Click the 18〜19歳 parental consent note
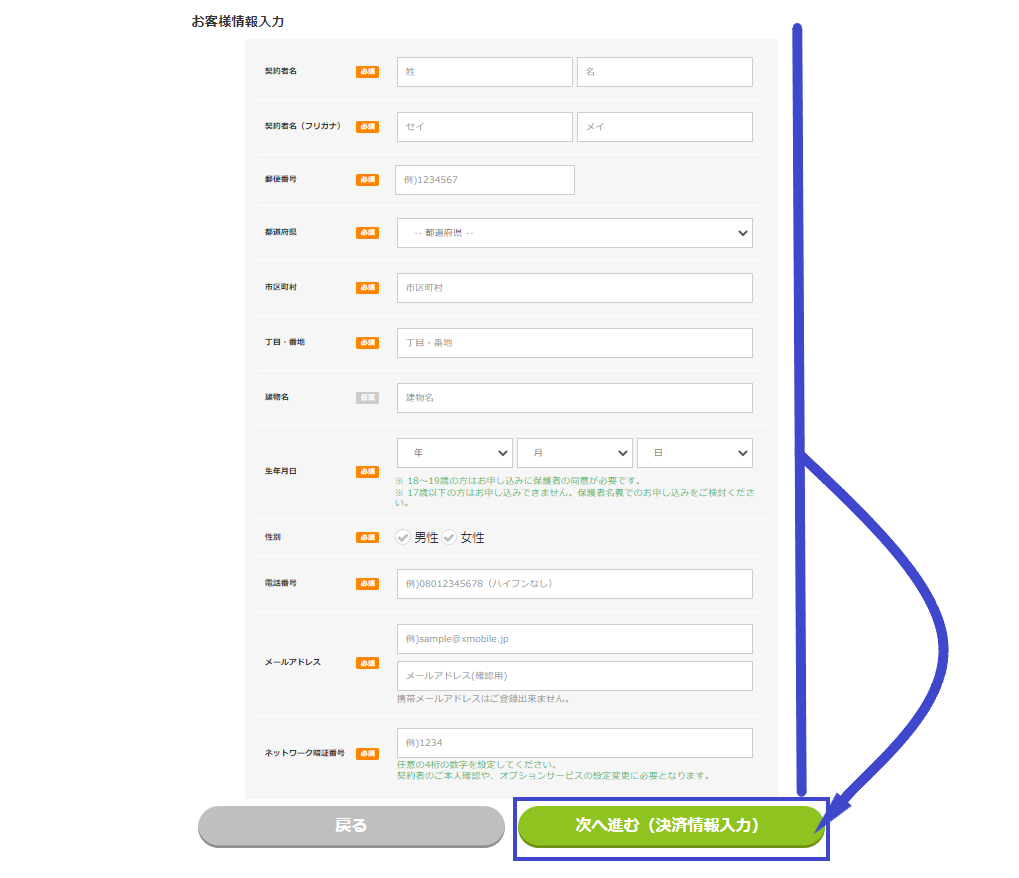This screenshot has height=878, width=1019. coord(519,481)
